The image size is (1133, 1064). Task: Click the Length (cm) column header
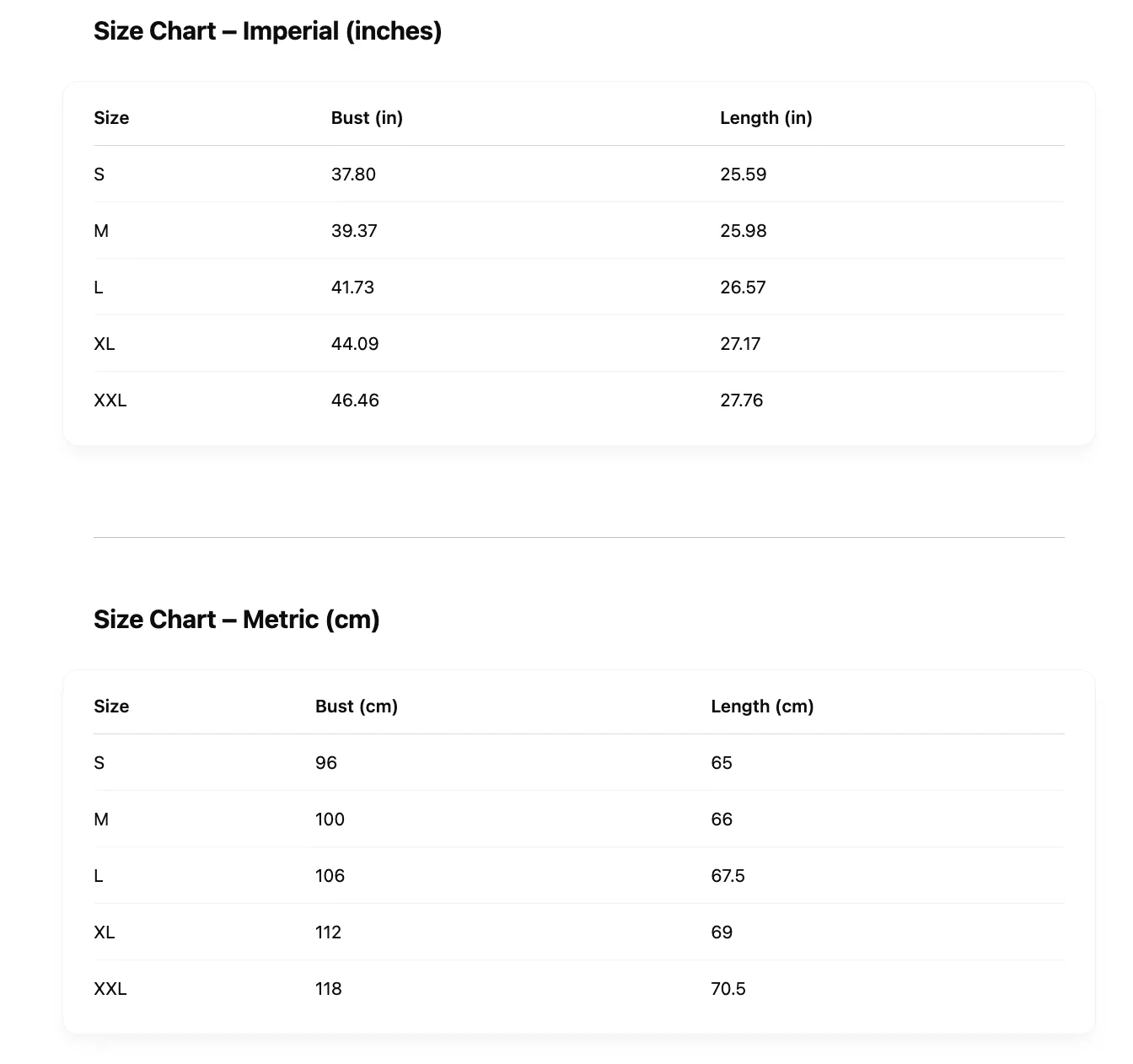762,707
